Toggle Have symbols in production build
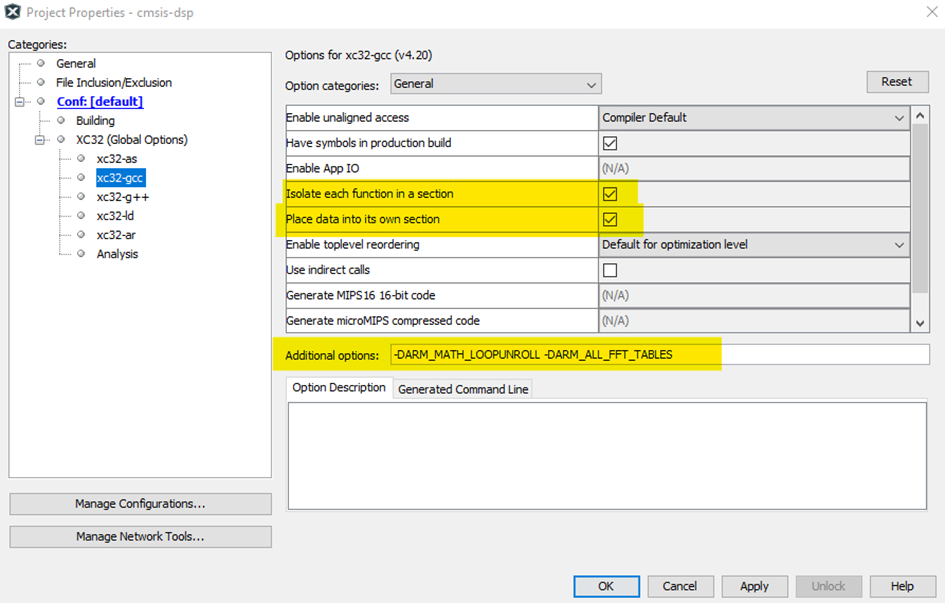This screenshot has width=945, height=603. [x=610, y=143]
